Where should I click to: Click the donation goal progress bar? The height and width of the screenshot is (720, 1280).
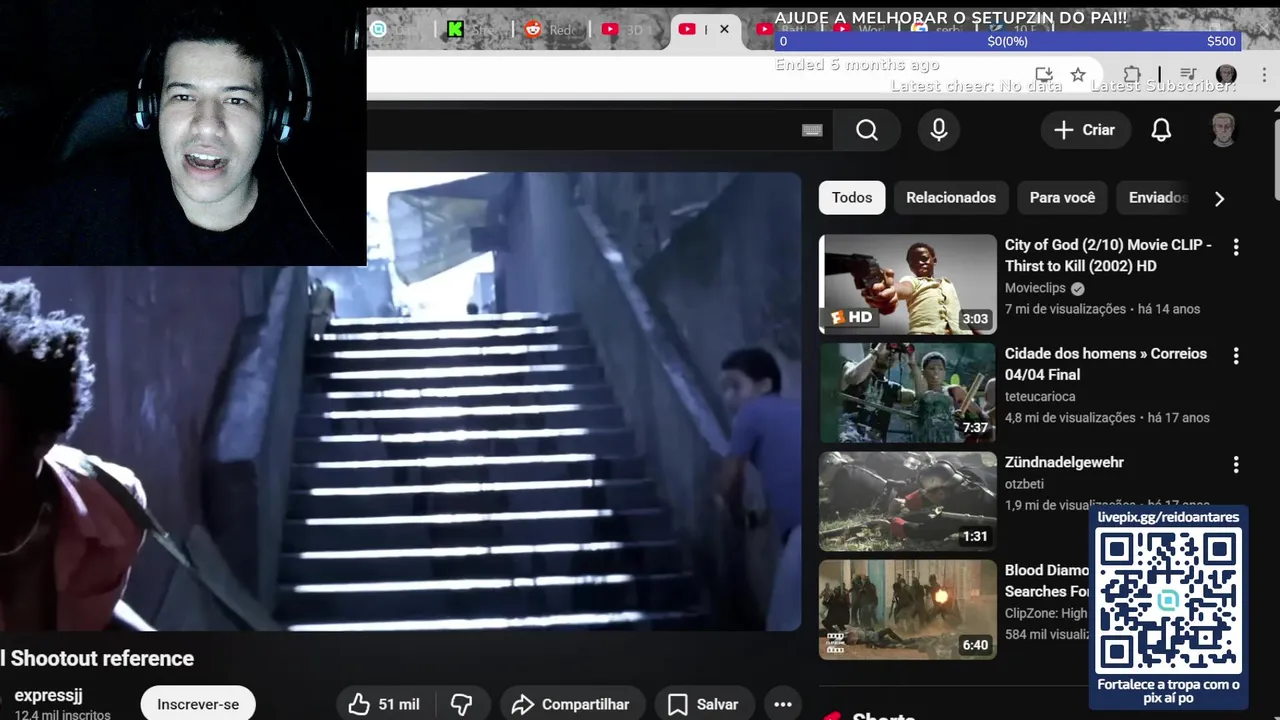[x=1008, y=41]
